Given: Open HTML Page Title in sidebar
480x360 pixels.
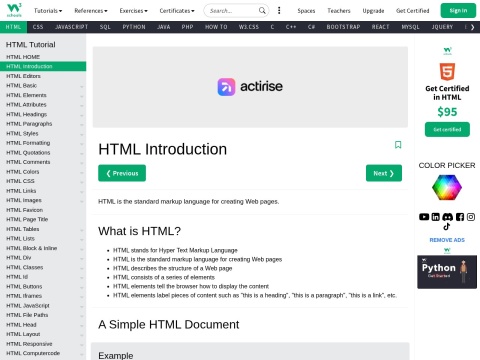Looking at the screenshot, I should coord(43,219).
